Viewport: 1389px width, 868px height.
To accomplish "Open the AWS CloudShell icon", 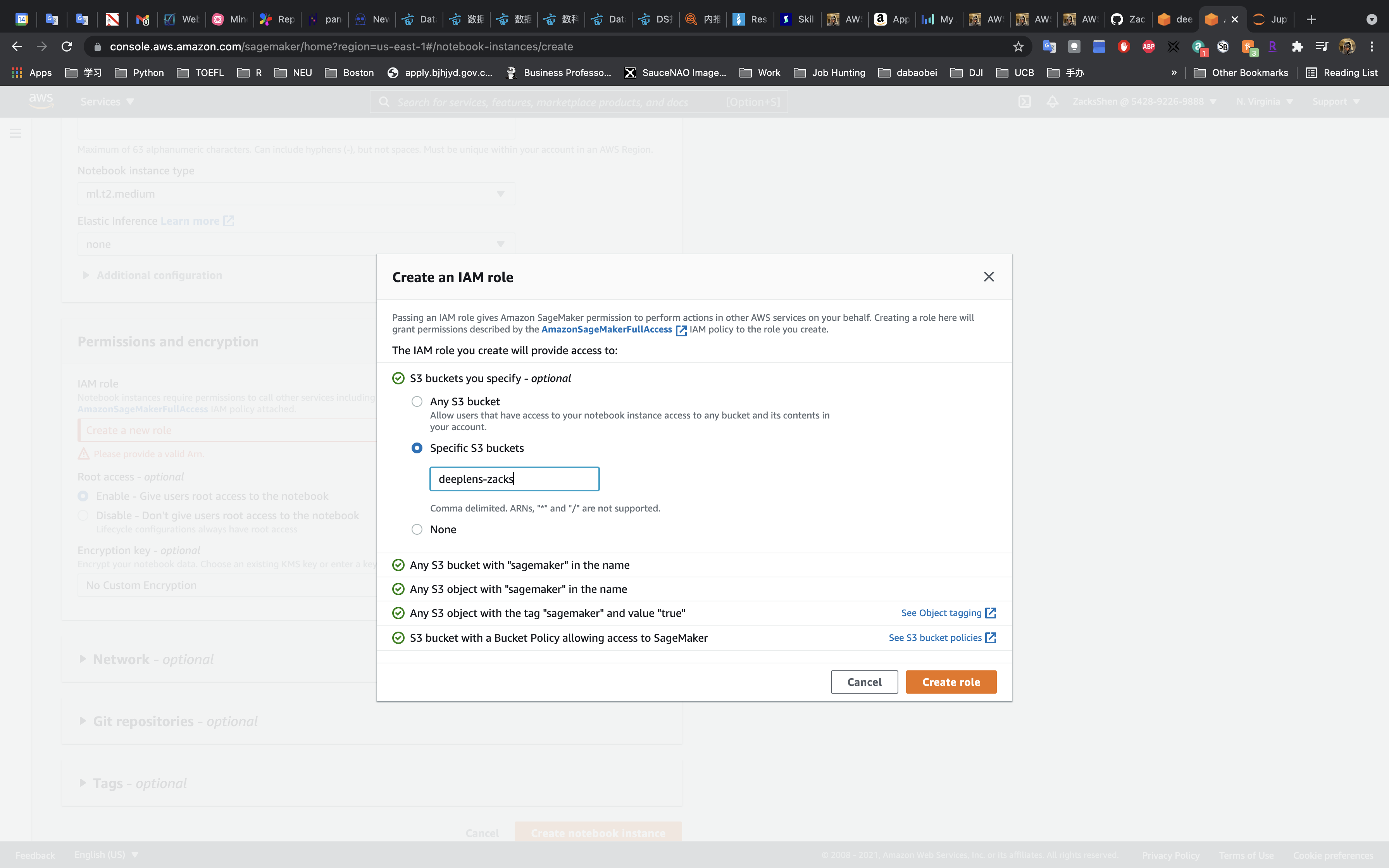I will coord(1025,102).
